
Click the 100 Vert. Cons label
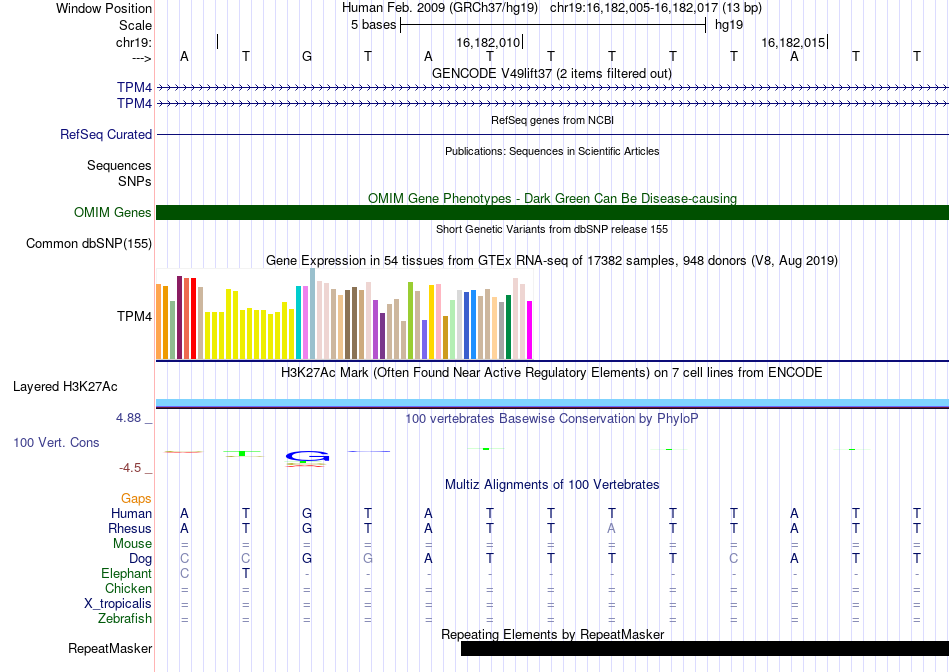(56, 442)
